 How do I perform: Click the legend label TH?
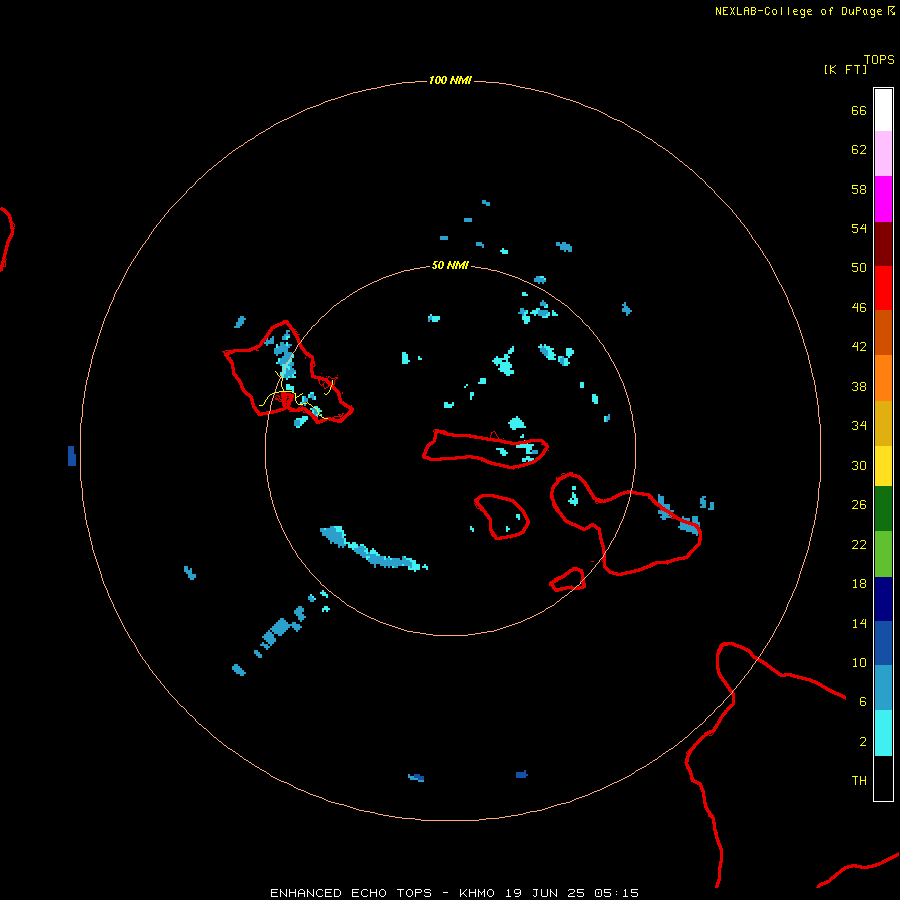coord(859,781)
